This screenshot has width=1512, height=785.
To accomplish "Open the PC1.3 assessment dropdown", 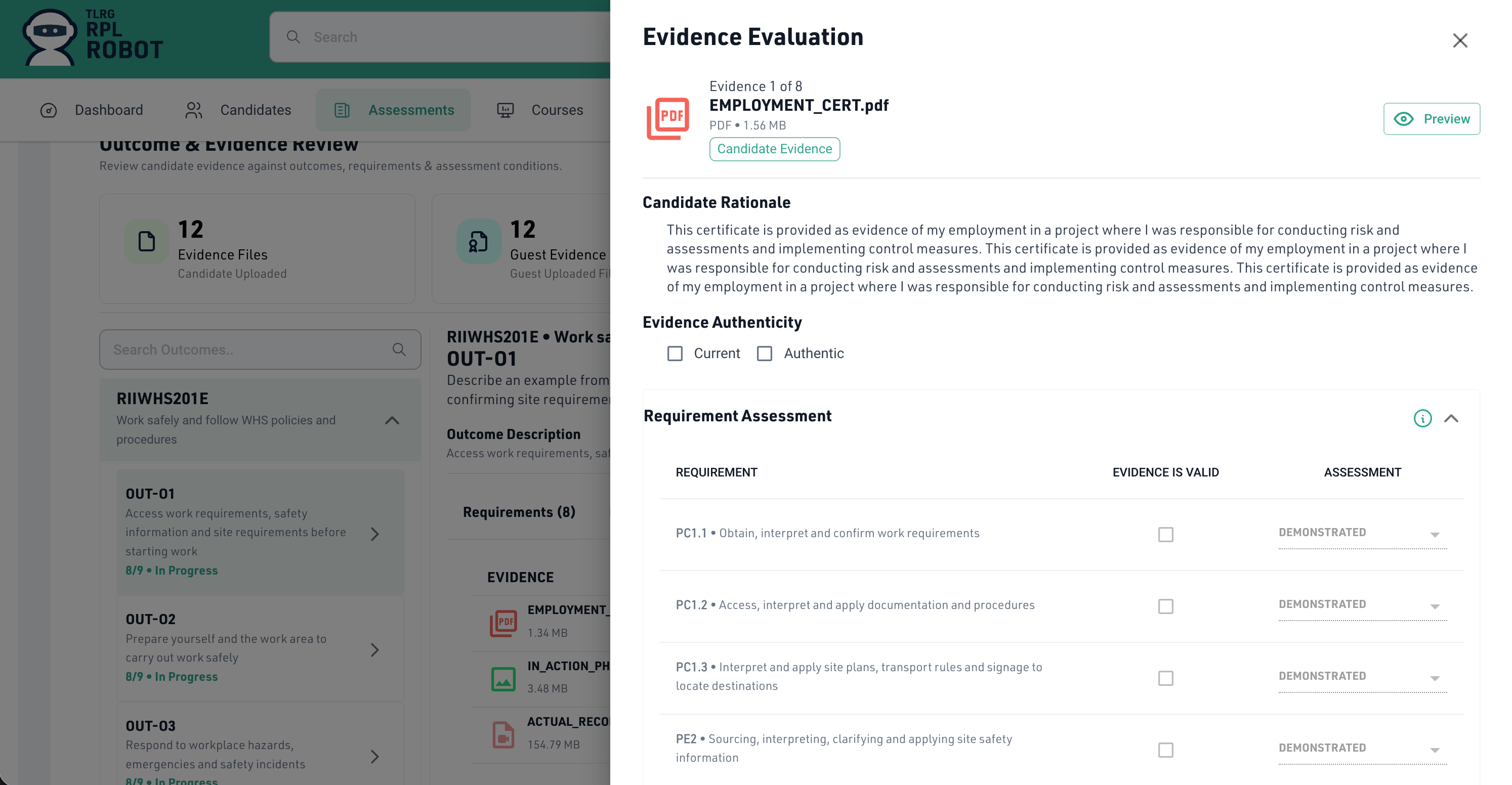I will (1362, 677).
